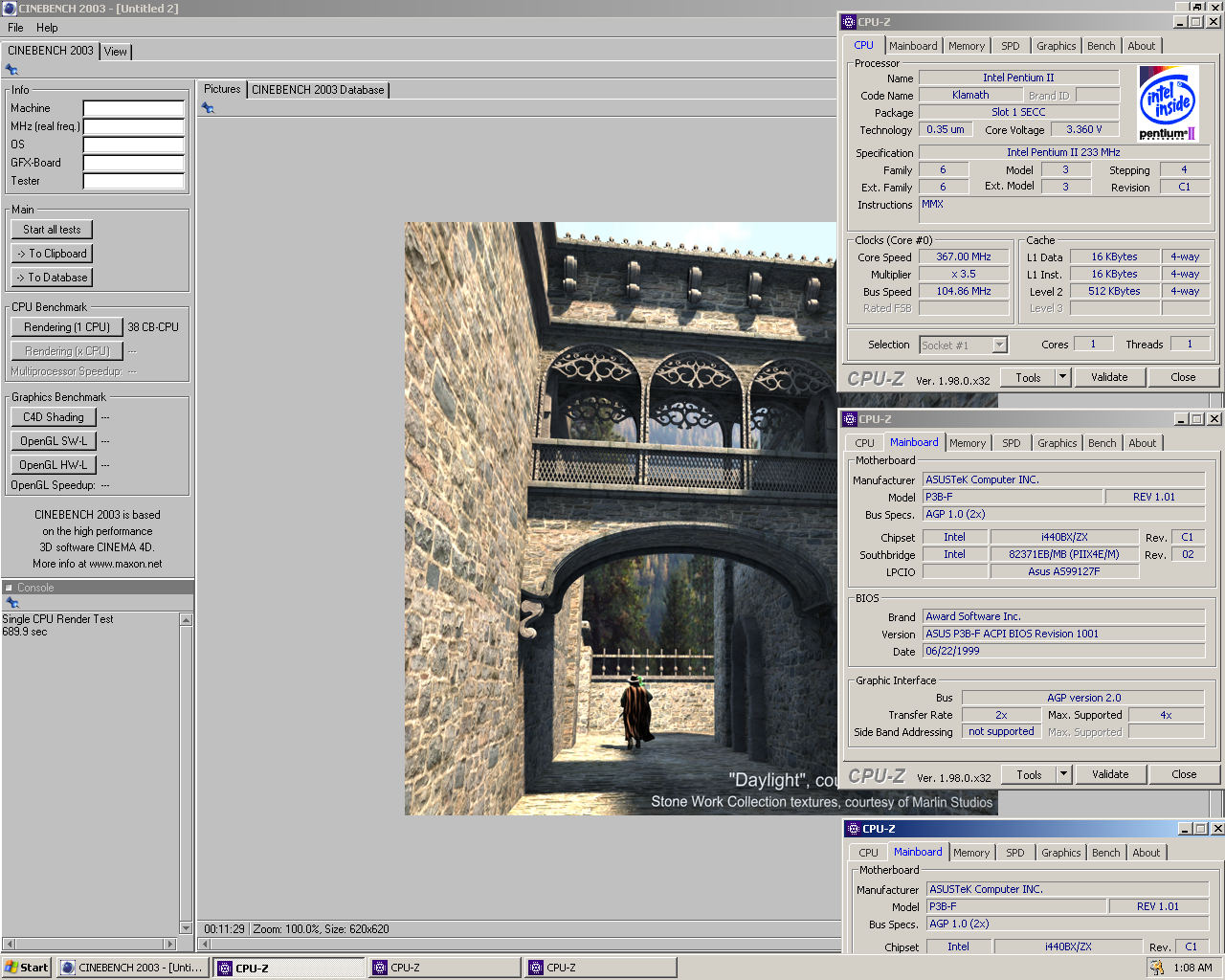Click the 367.00 MHz core speed value

(964, 256)
